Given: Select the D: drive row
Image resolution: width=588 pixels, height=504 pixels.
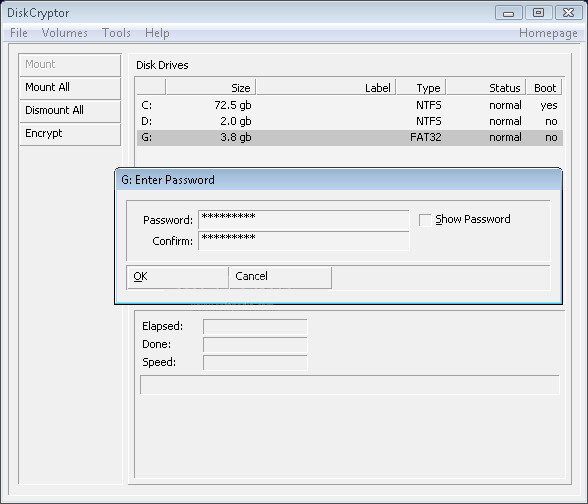Looking at the screenshot, I should [x=350, y=122].
